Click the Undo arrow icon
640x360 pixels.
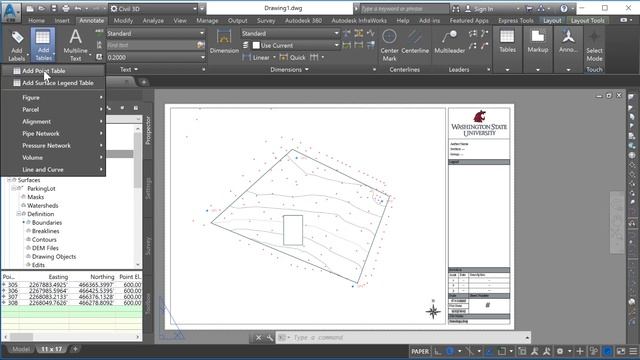click(78, 8)
